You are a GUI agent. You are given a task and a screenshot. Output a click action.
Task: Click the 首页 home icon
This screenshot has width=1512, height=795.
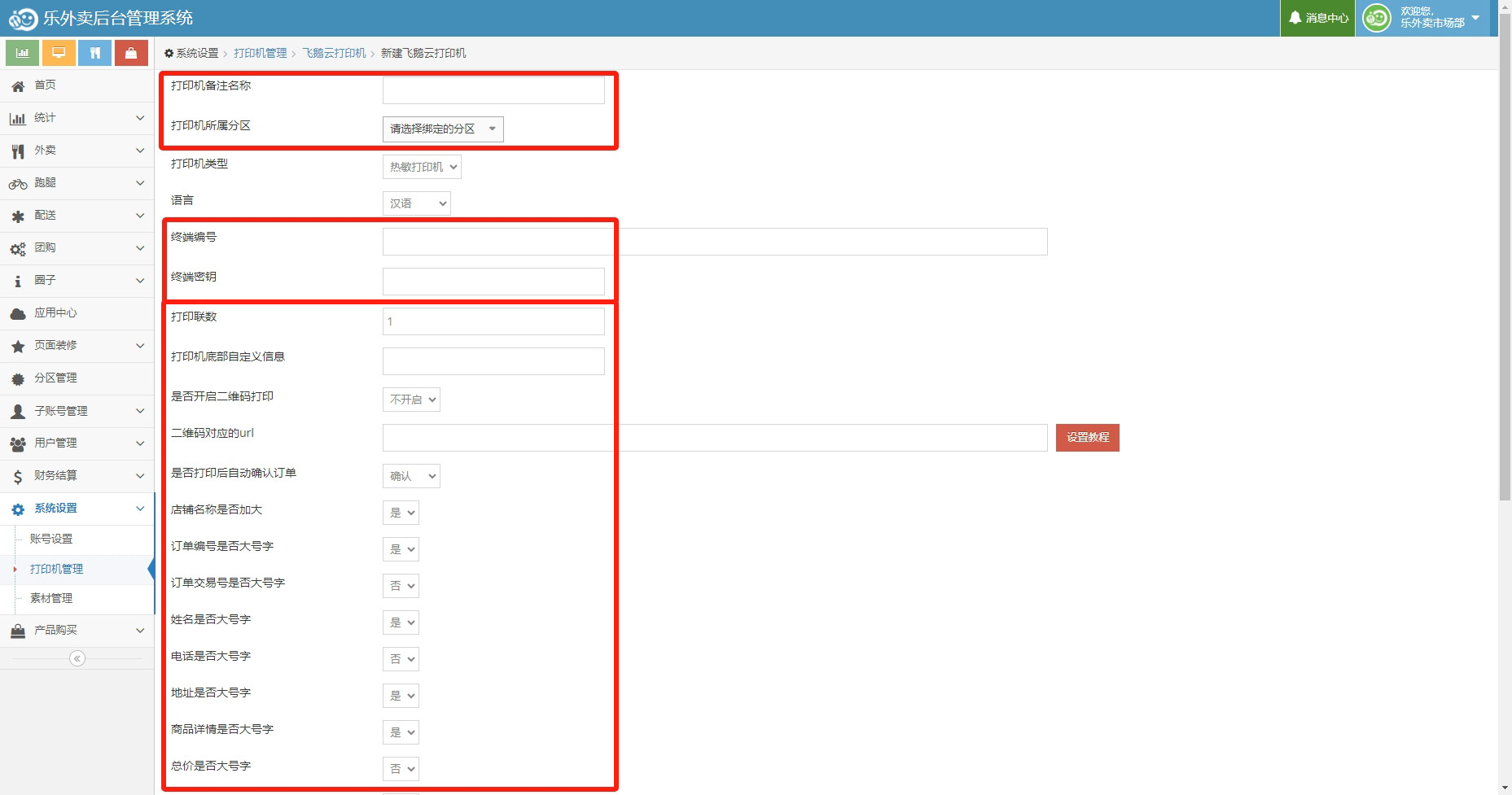pyautogui.click(x=18, y=85)
